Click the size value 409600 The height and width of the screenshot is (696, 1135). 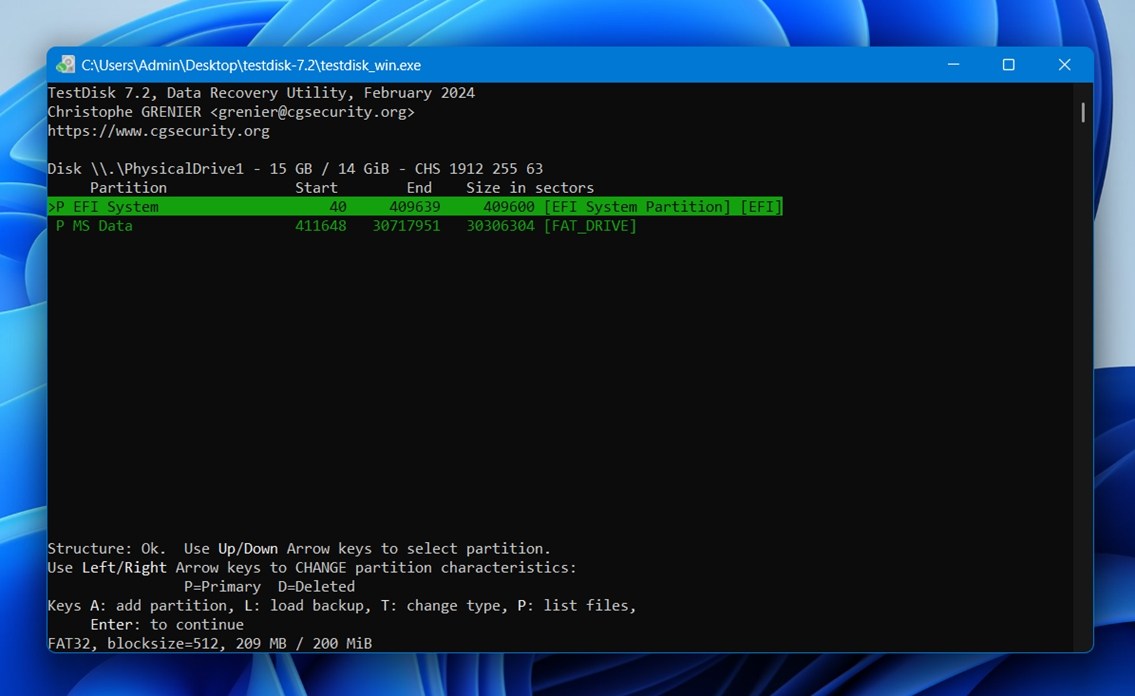coord(509,206)
